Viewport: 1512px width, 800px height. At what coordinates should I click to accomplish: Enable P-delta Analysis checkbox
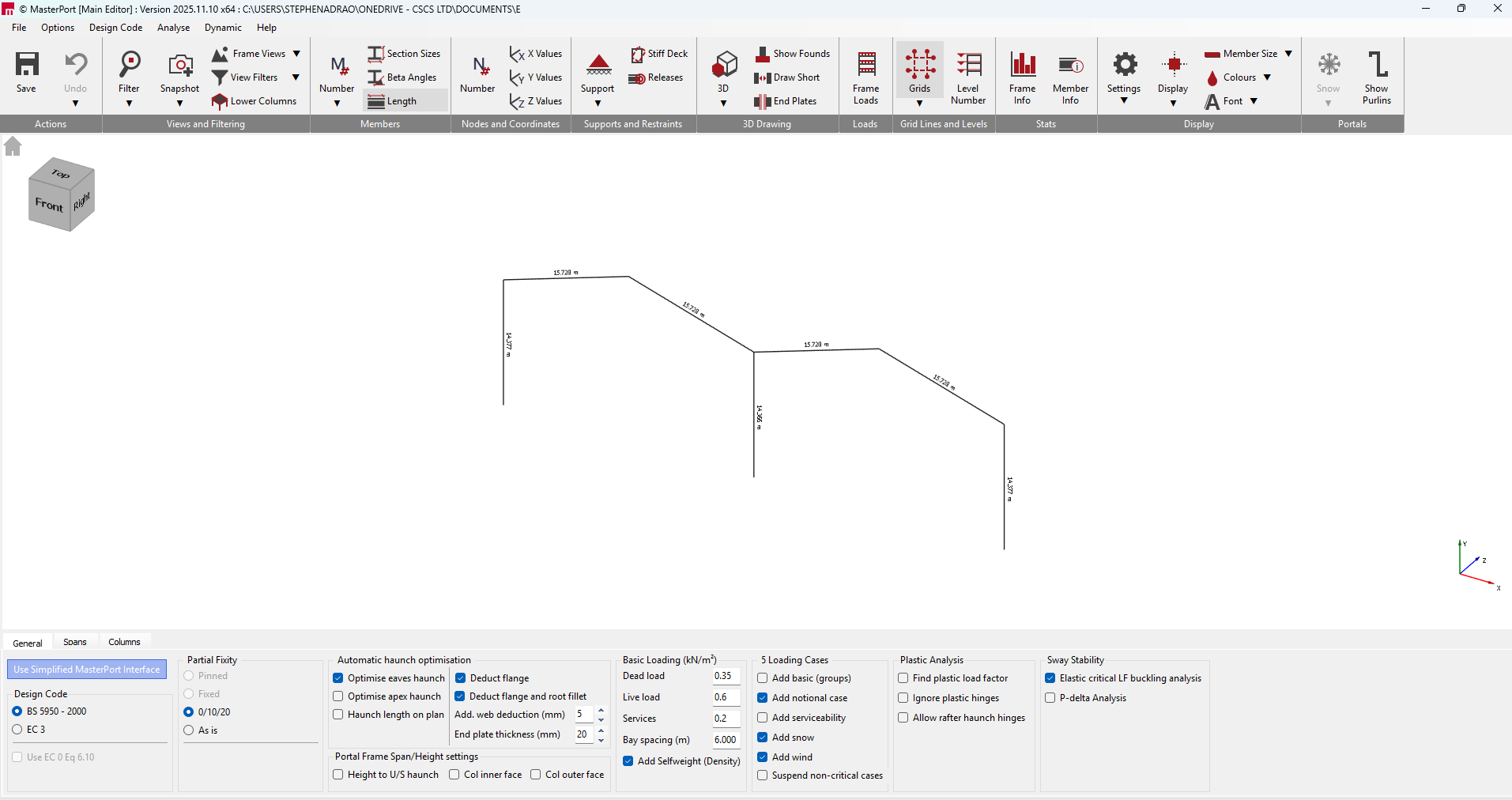click(1050, 698)
